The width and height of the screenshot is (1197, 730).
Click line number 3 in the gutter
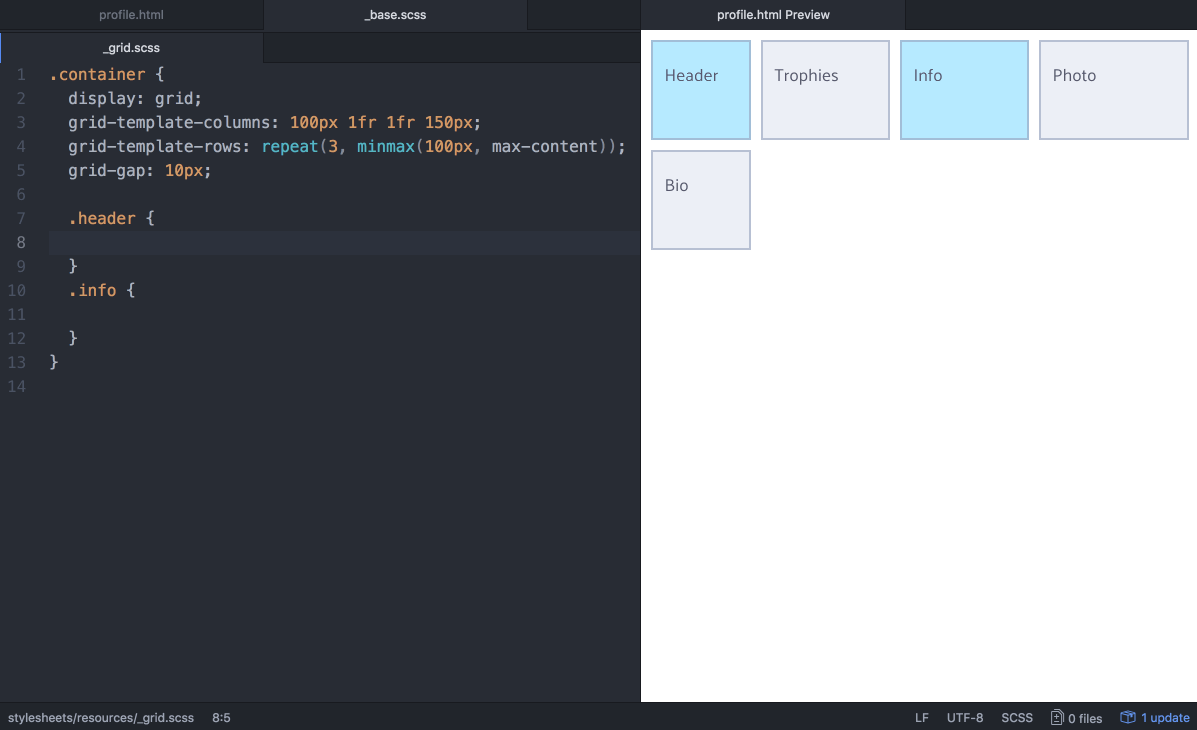[21, 122]
